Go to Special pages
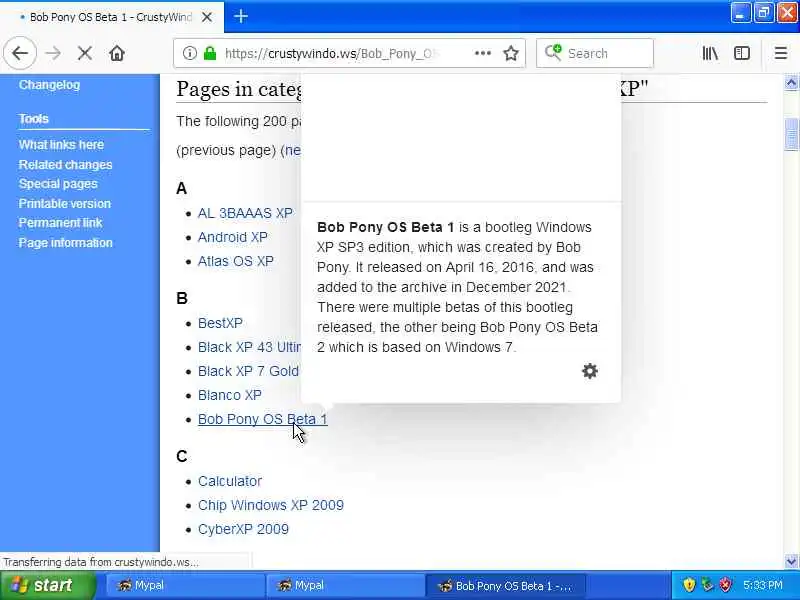 58,184
